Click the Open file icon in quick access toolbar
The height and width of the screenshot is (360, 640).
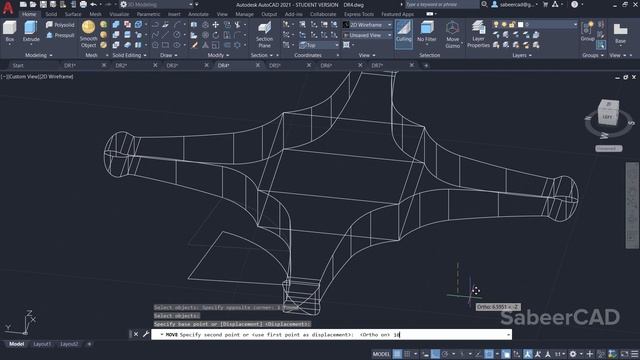[33, 4]
